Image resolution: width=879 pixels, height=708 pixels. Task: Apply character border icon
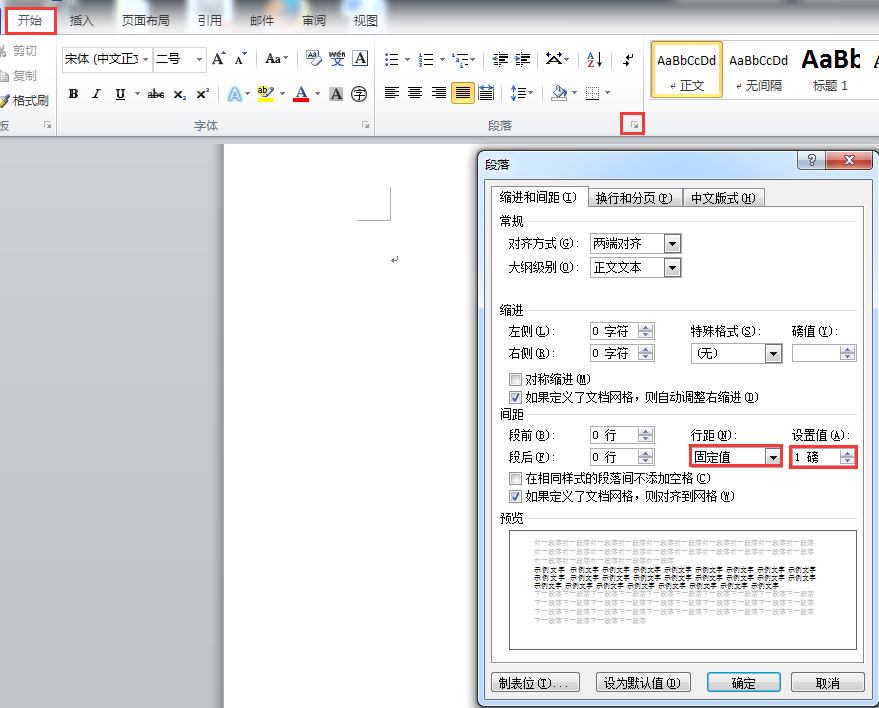pyautogui.click(x=360, y=58)
